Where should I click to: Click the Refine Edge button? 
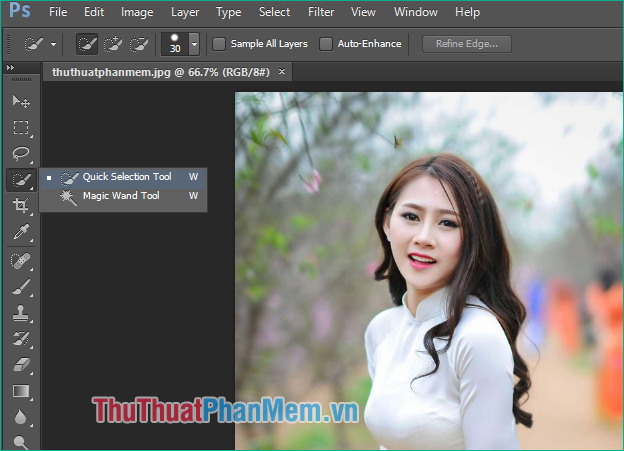coord(467,44)
